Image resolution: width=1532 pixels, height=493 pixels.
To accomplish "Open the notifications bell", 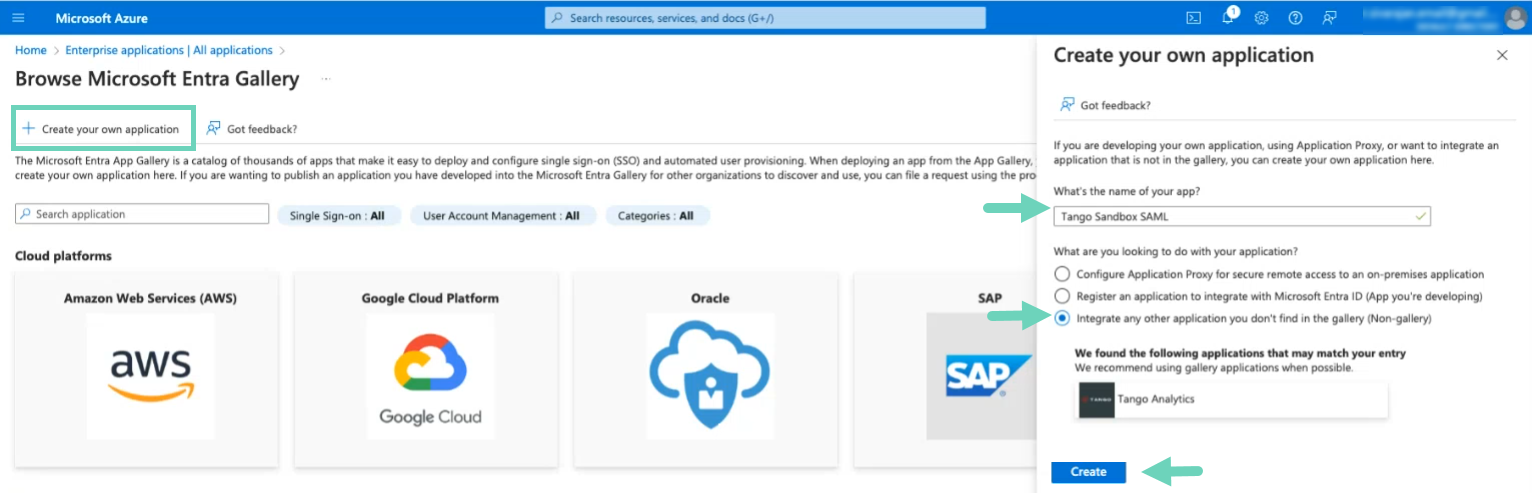I will tap(1229, 18).
